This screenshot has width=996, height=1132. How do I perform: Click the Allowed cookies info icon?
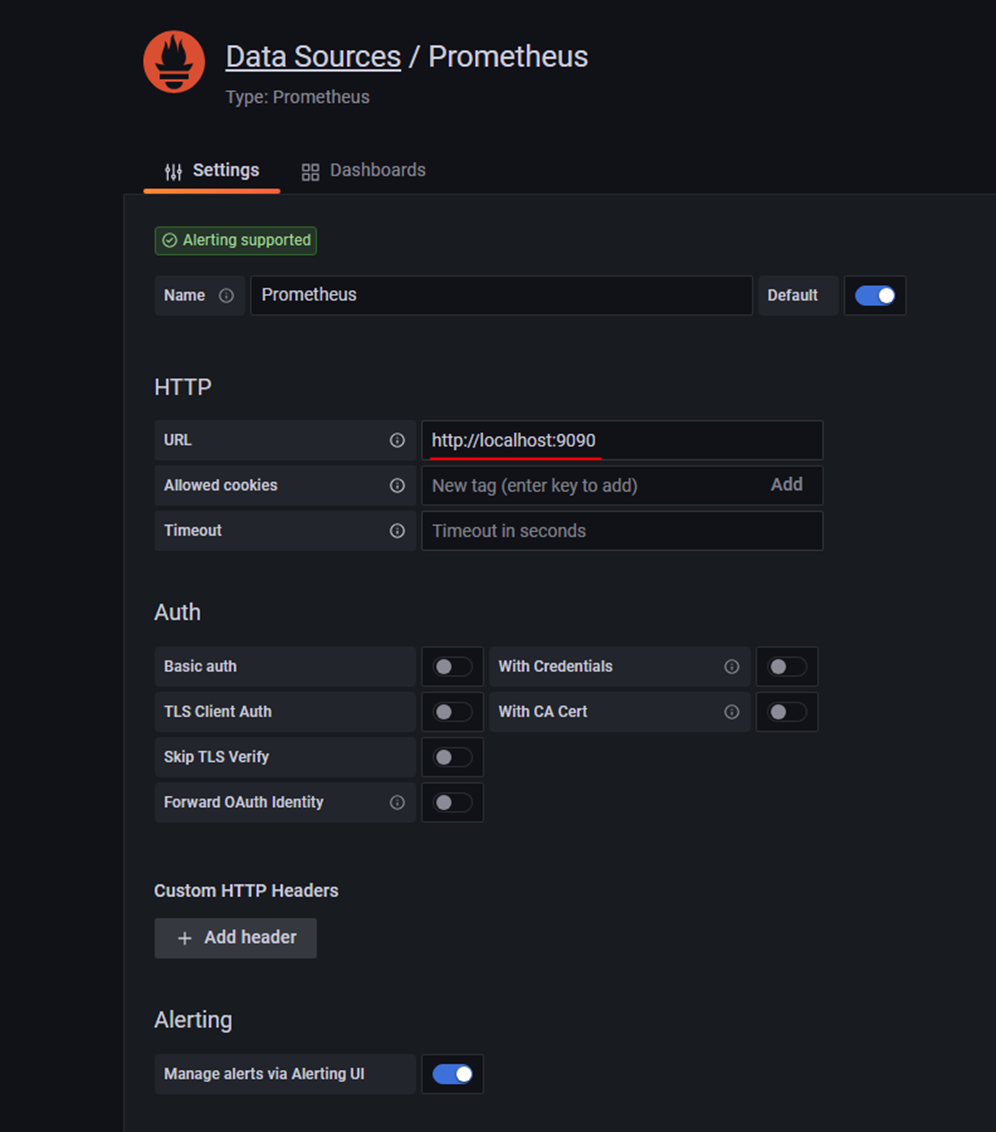(x=397, y=486)
